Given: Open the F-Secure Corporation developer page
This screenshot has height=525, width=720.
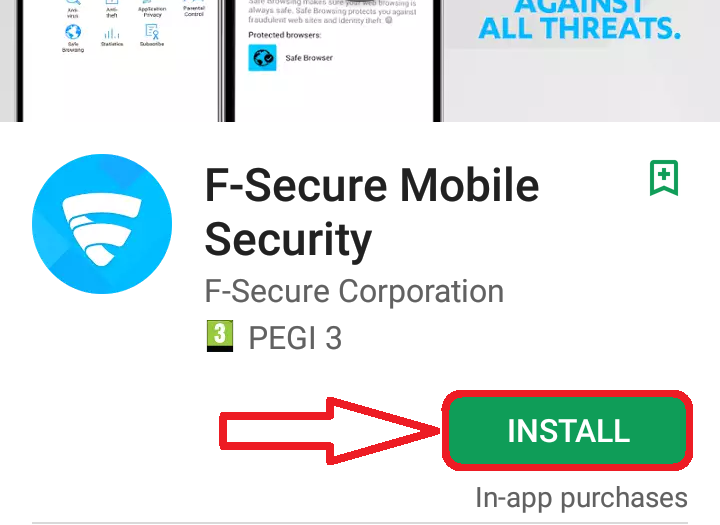Looking at the screenshot, I should click(354, 292).
